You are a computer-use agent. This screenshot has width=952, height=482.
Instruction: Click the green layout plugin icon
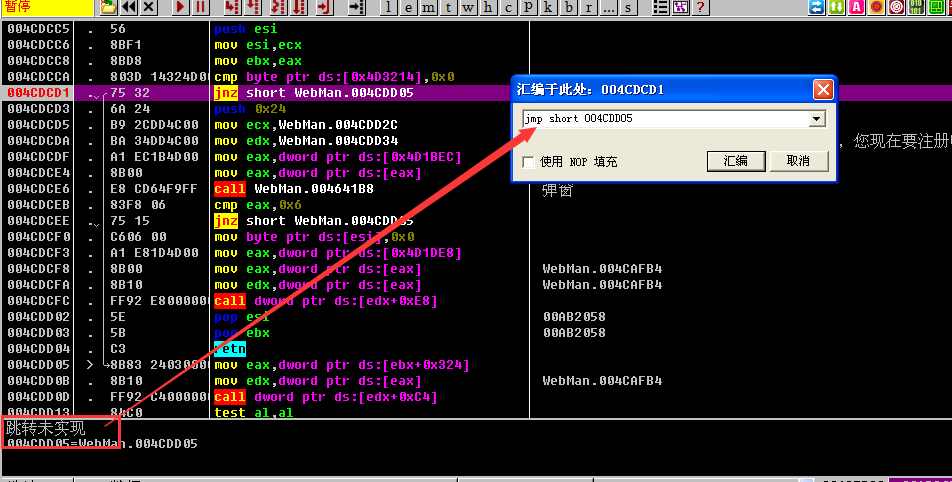(936, 7)
